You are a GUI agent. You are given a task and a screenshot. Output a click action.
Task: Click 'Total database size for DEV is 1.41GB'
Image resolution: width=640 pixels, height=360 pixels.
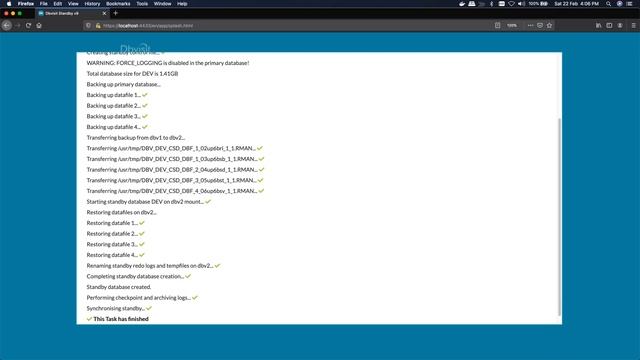pyautogui.click(x=132, y=73)
